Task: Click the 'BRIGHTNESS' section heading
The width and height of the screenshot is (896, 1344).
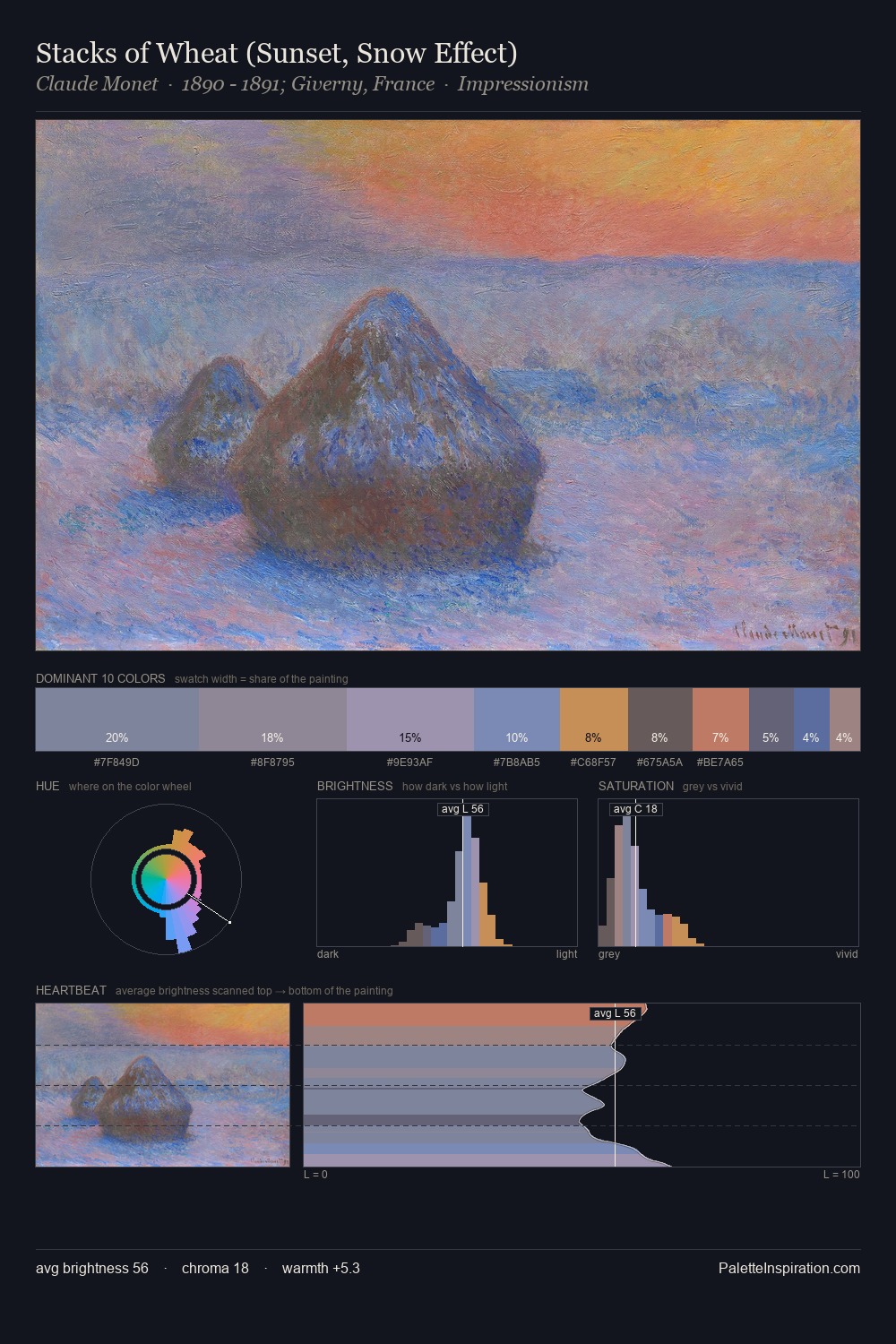Action: tap(355, 786)
